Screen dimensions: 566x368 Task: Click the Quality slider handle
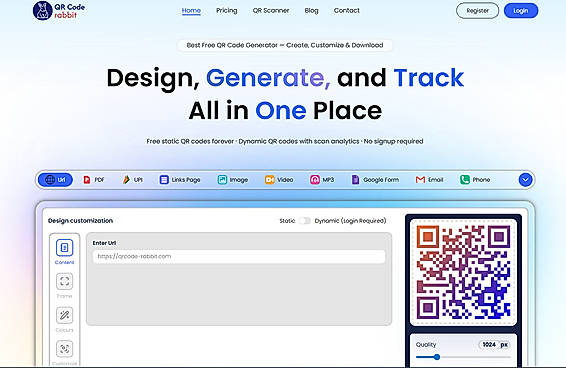point(437,357)
